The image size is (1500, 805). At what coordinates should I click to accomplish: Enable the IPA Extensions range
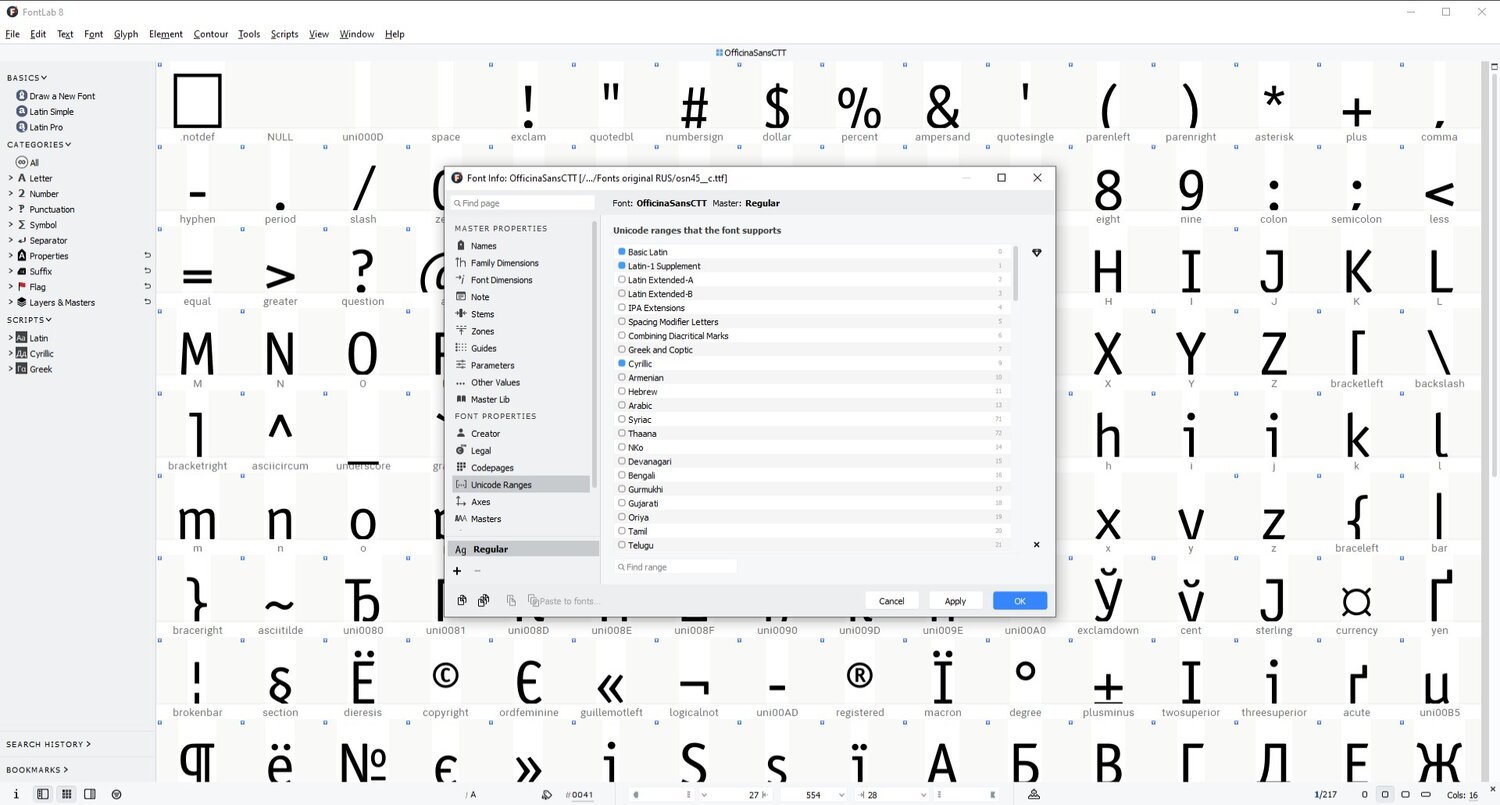621,308
